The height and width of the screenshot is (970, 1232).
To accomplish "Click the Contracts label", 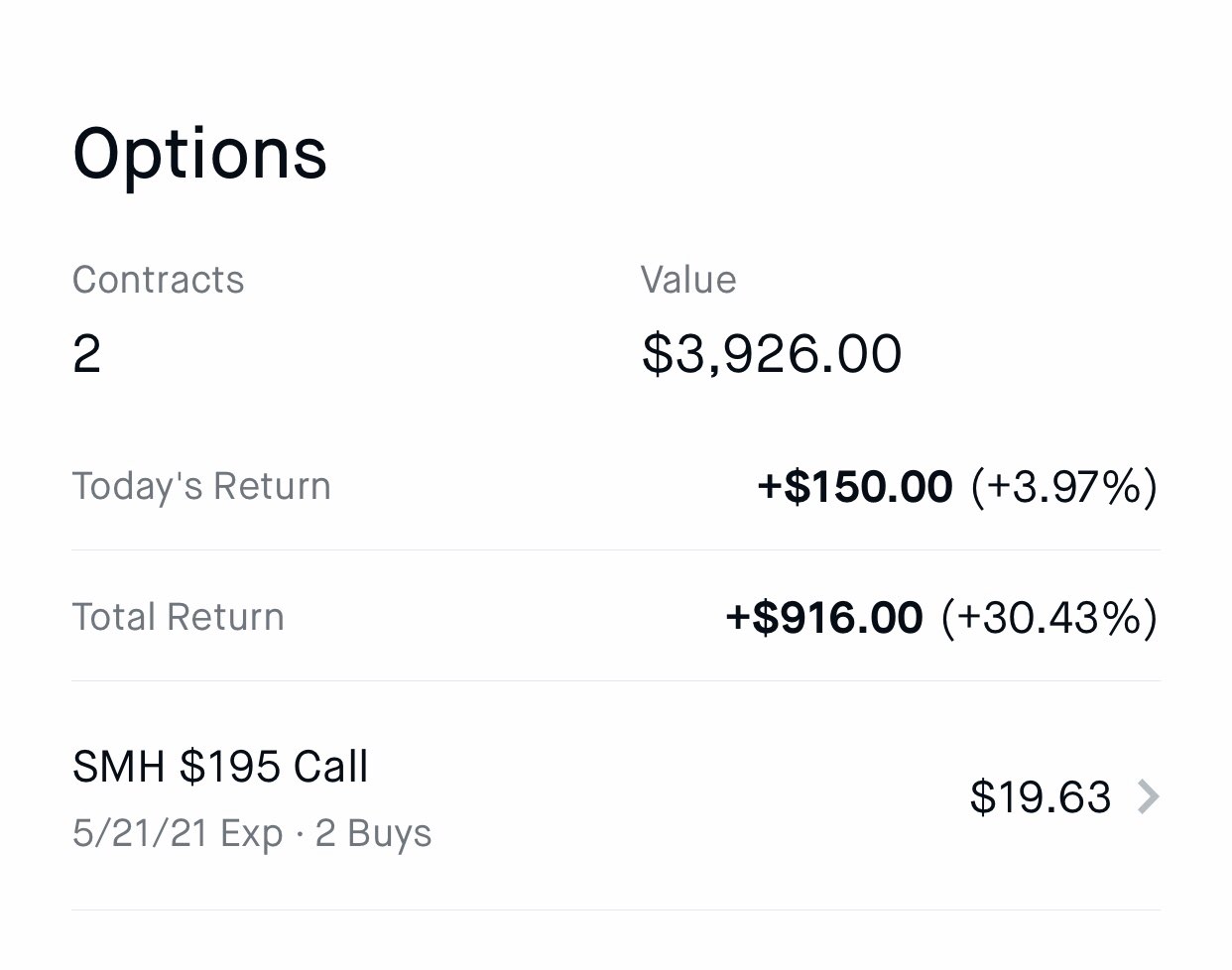I will pyautogui.click(x=158, y=281).
